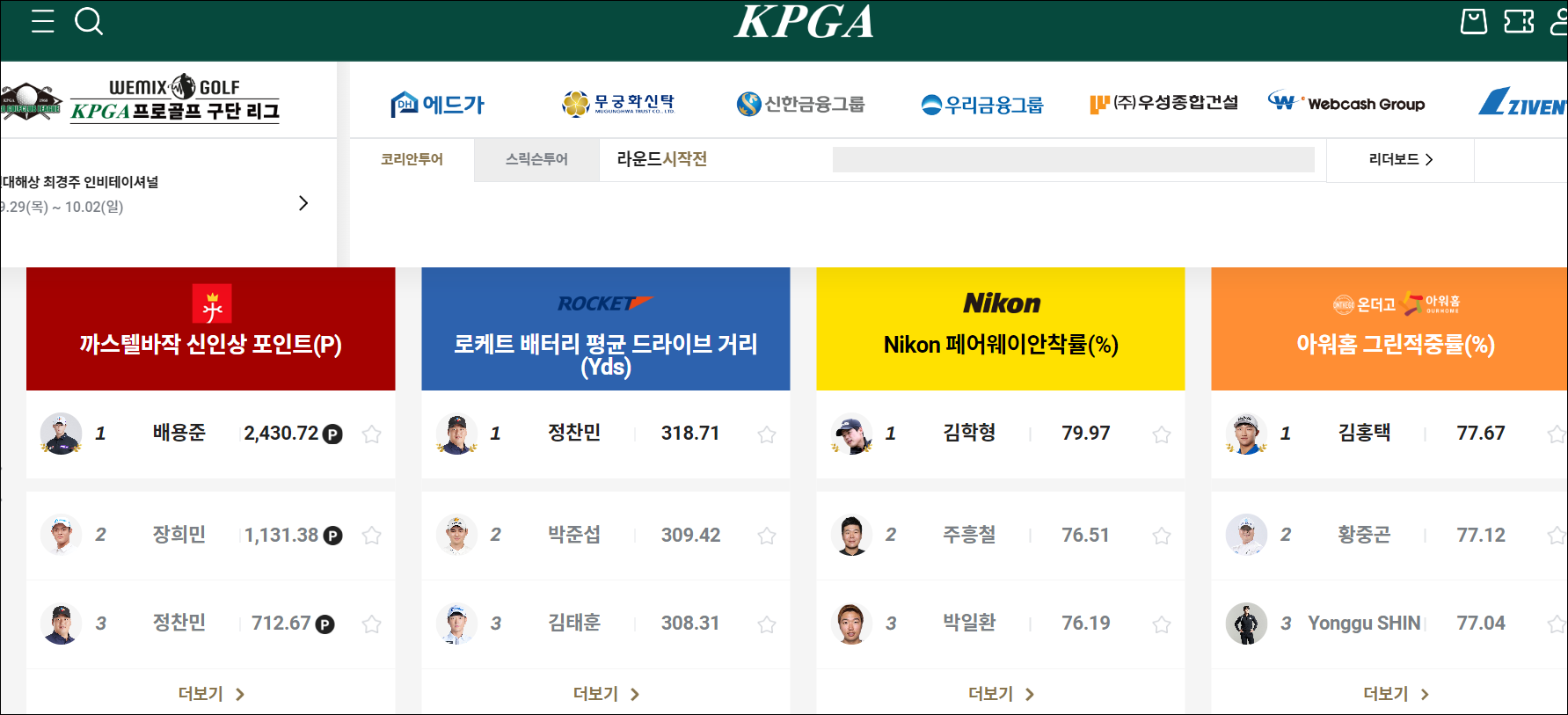Expand 더보기 under fairway accuracy
Screen dimensions: 1568x715
[x=1001, y=694]
